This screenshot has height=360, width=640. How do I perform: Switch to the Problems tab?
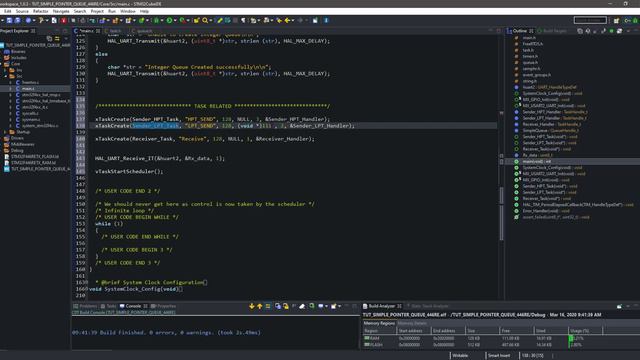pyautogui.click(x=85, y=306)
